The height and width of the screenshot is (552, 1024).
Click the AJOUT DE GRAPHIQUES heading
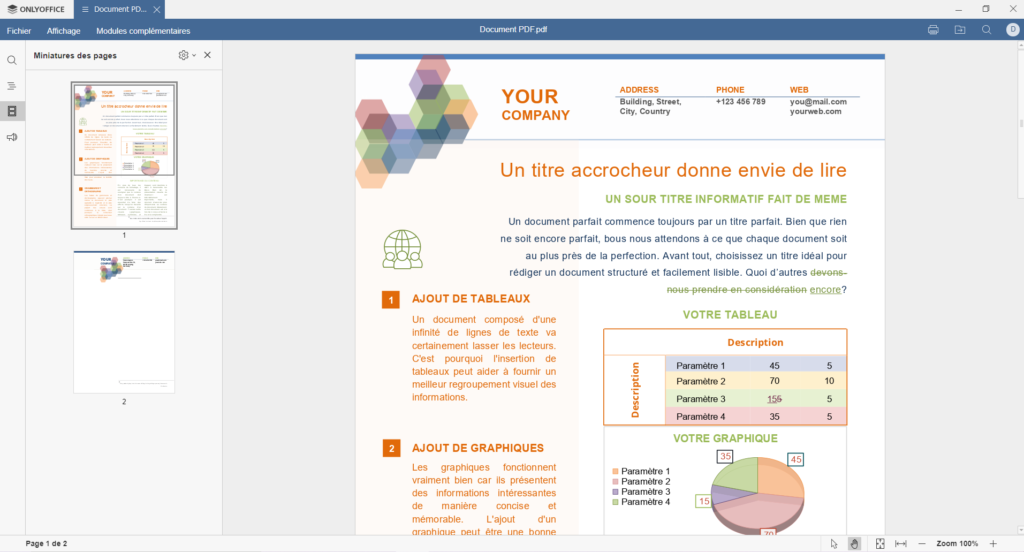pos(477,448)
